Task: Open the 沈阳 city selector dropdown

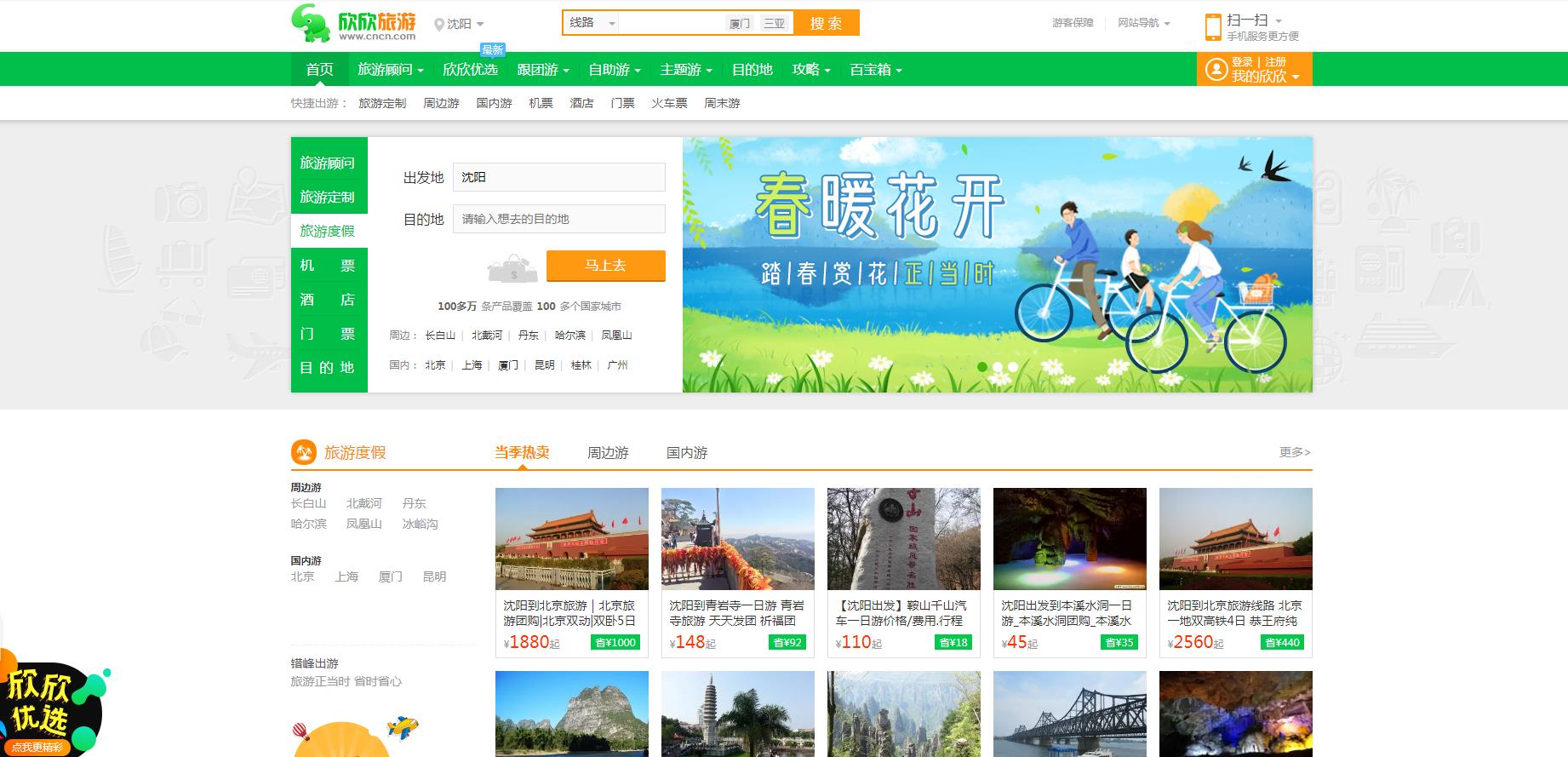Action: click(460, 24)
